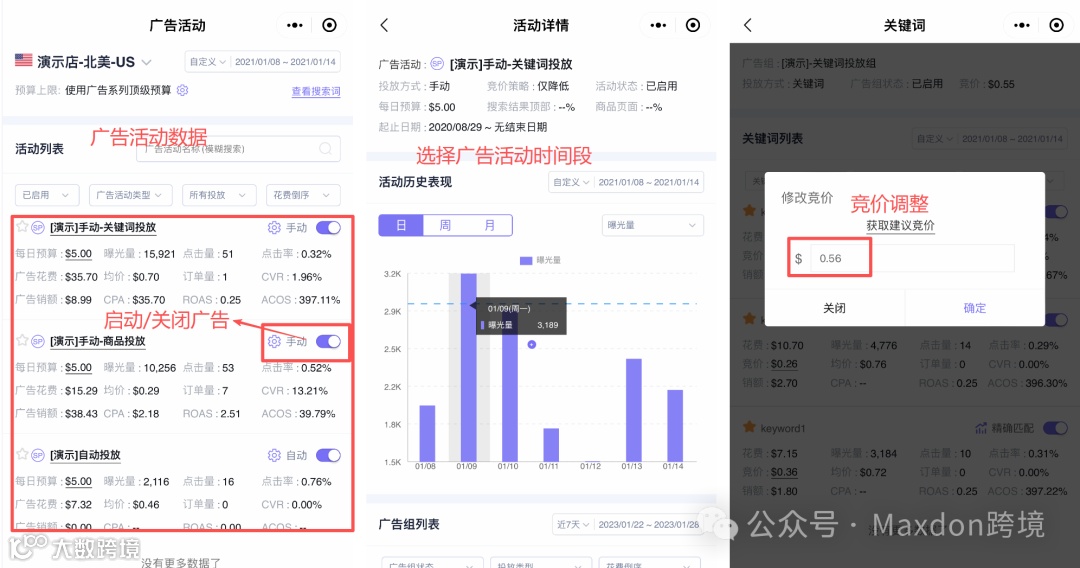Click 01/08 bar in exposure chart
The image size is (1080, 568).
tap(427, 433)
